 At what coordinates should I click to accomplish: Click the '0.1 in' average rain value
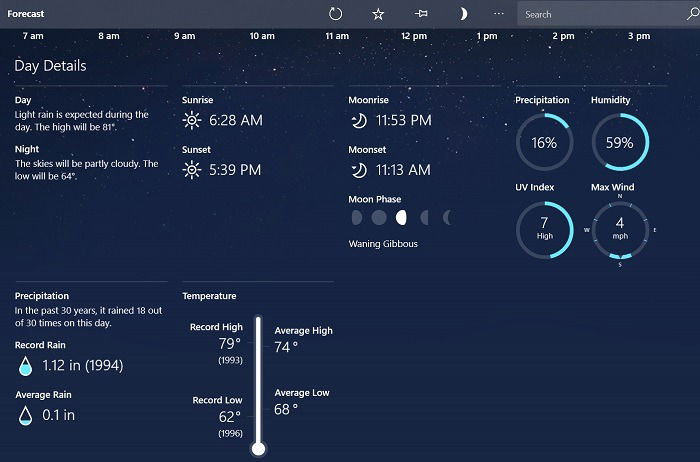(x=58, y=415)
